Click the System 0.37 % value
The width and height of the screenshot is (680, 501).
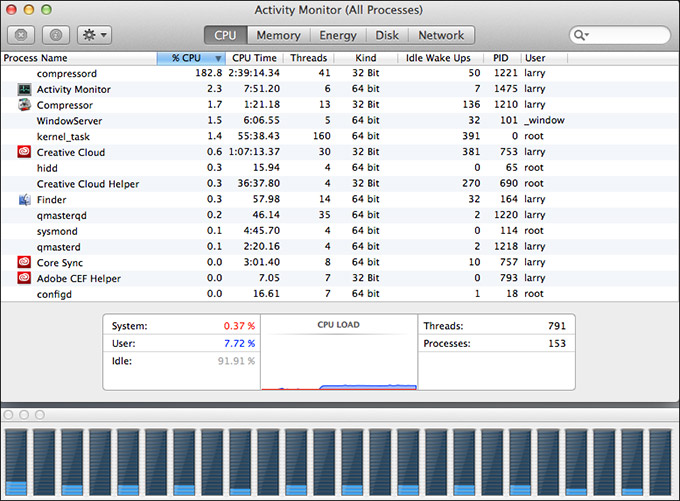click(x=239, y=326)
